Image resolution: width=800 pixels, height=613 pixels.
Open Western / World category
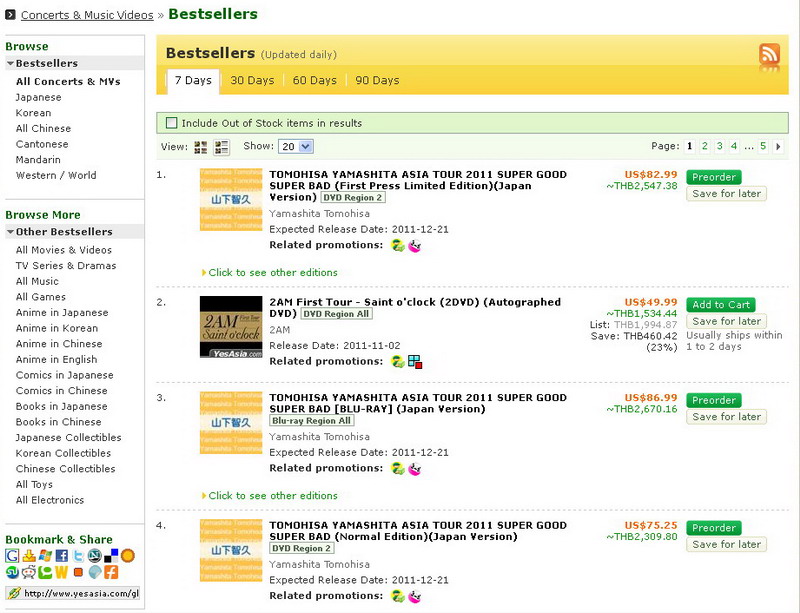coord(56,175)
